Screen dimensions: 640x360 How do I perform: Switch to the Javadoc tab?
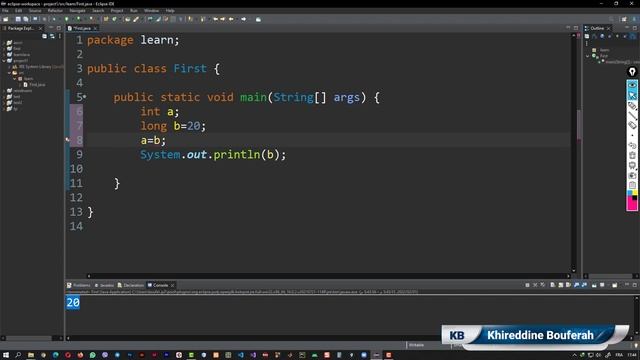[104, 285]
